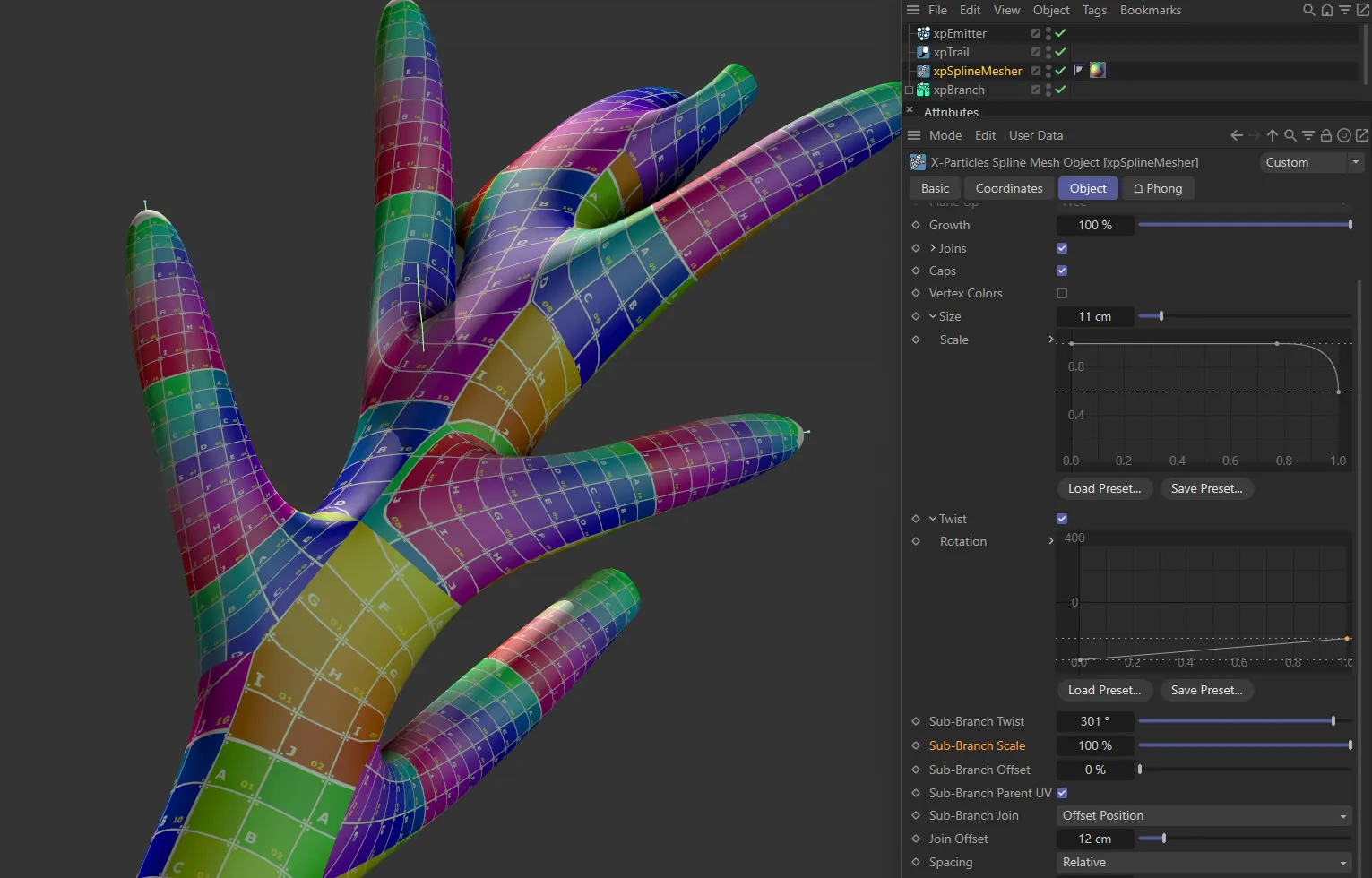The height and width of the screenshot is (878, 1372).
Task: Open the Spacing dropdown set to Relative
Action: click(1204, 862)
